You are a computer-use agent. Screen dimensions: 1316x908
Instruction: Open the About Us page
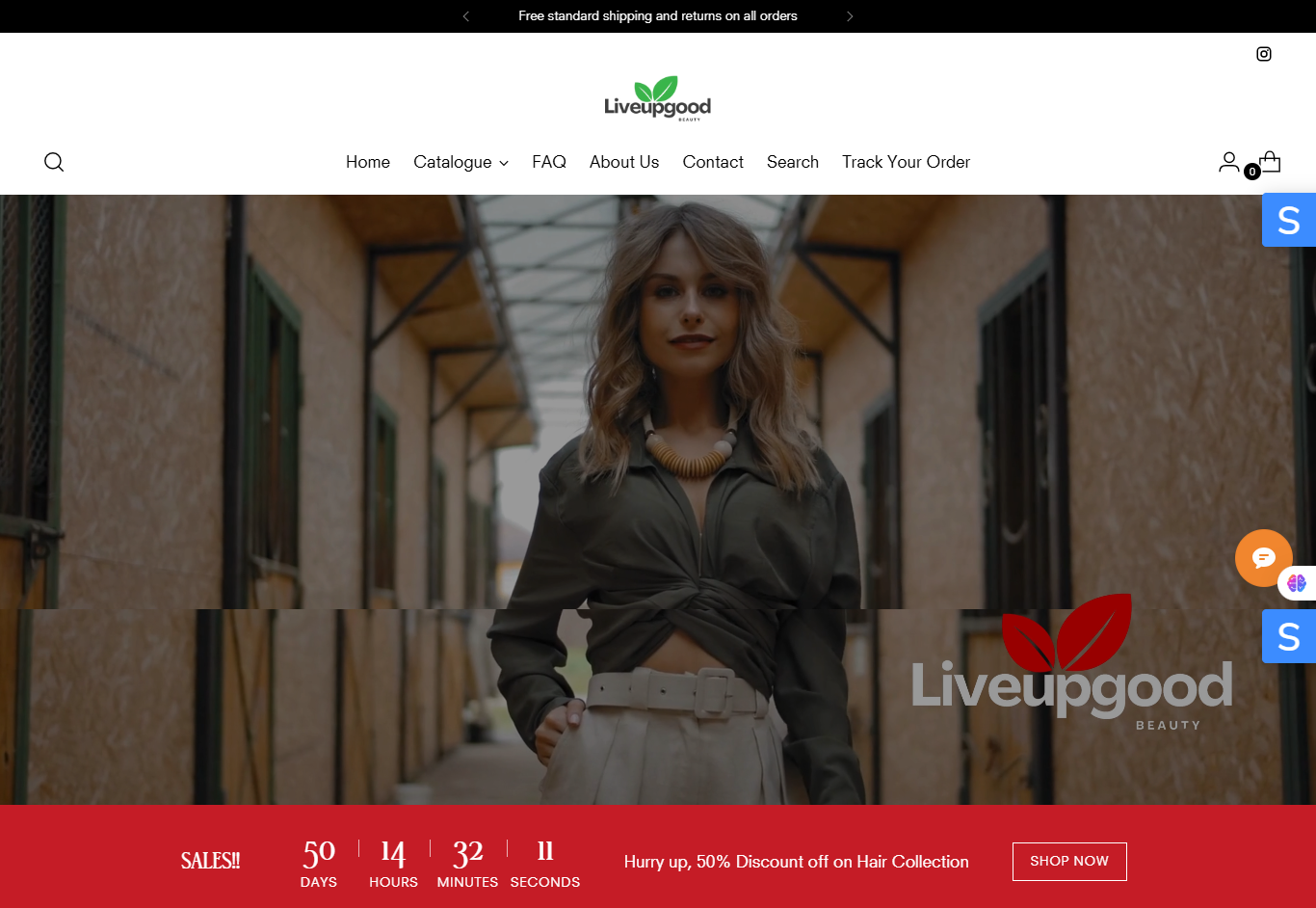[624, 162]
